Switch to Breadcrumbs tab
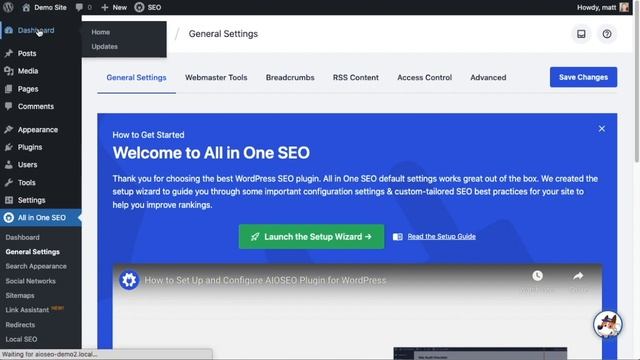This screenshot has width=640, height=360. (x=290, y=78)
